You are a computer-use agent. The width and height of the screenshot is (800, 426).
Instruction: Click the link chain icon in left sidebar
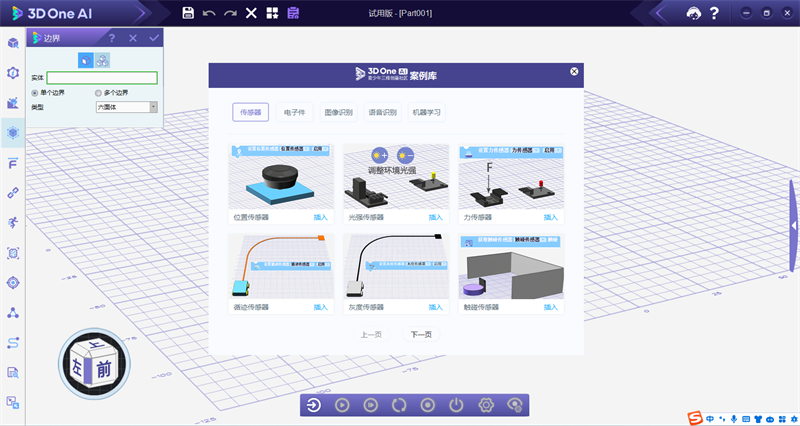click(13, 191)
